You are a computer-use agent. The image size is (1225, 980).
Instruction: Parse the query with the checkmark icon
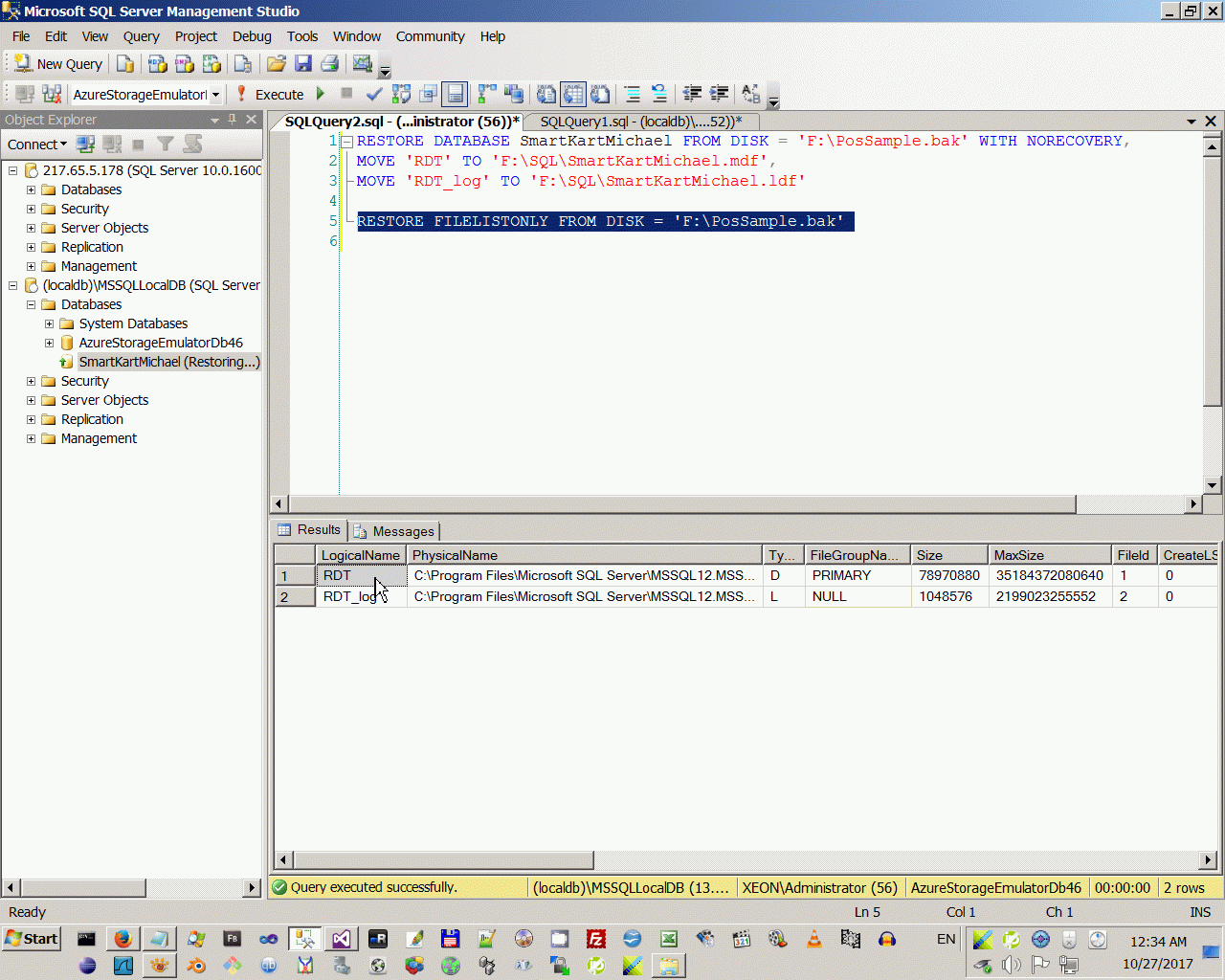point(374,94)
